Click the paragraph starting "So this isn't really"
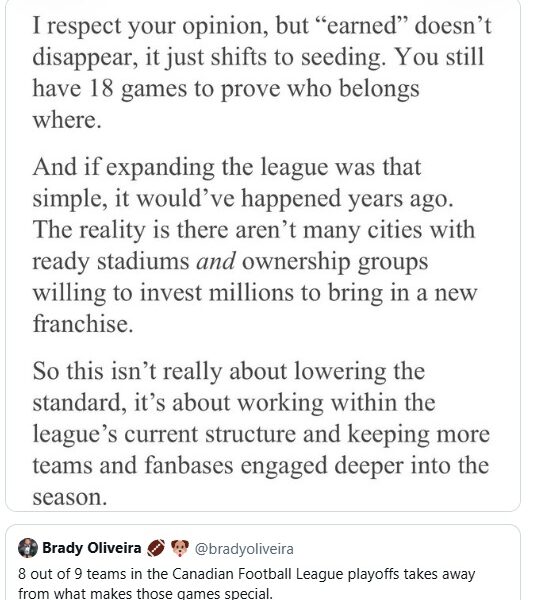 pyautogui.click(x=261, y=434)
